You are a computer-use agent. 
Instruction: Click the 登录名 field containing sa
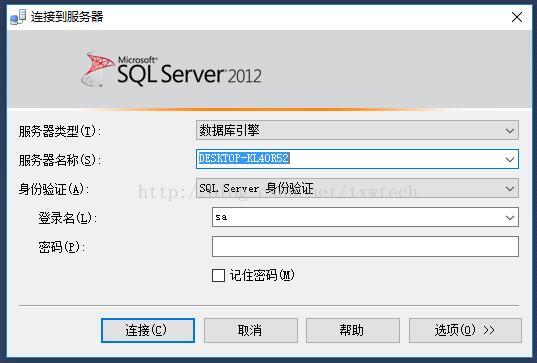365,217
